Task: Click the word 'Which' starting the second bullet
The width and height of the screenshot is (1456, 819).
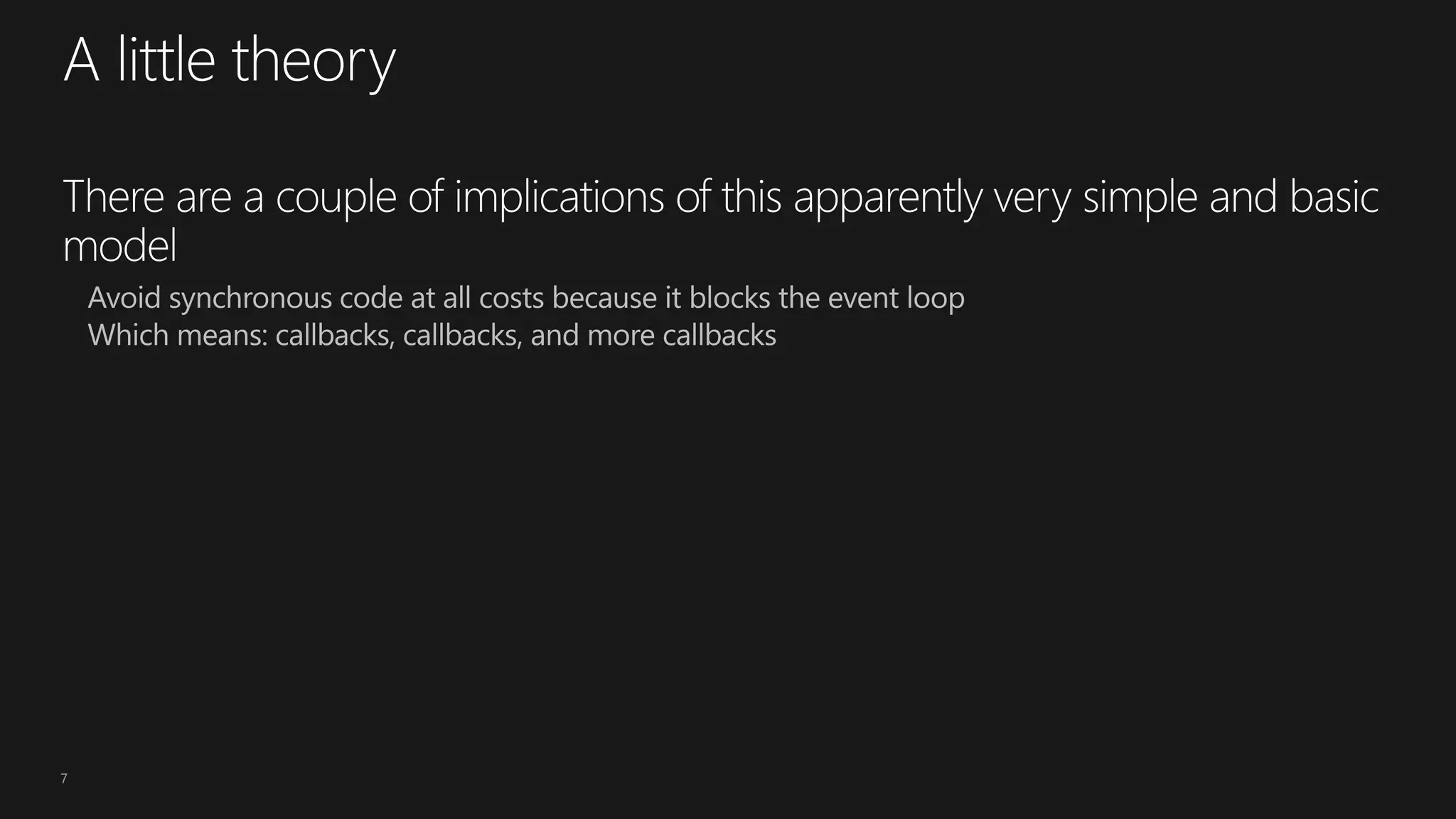Action: coord(129,336)
